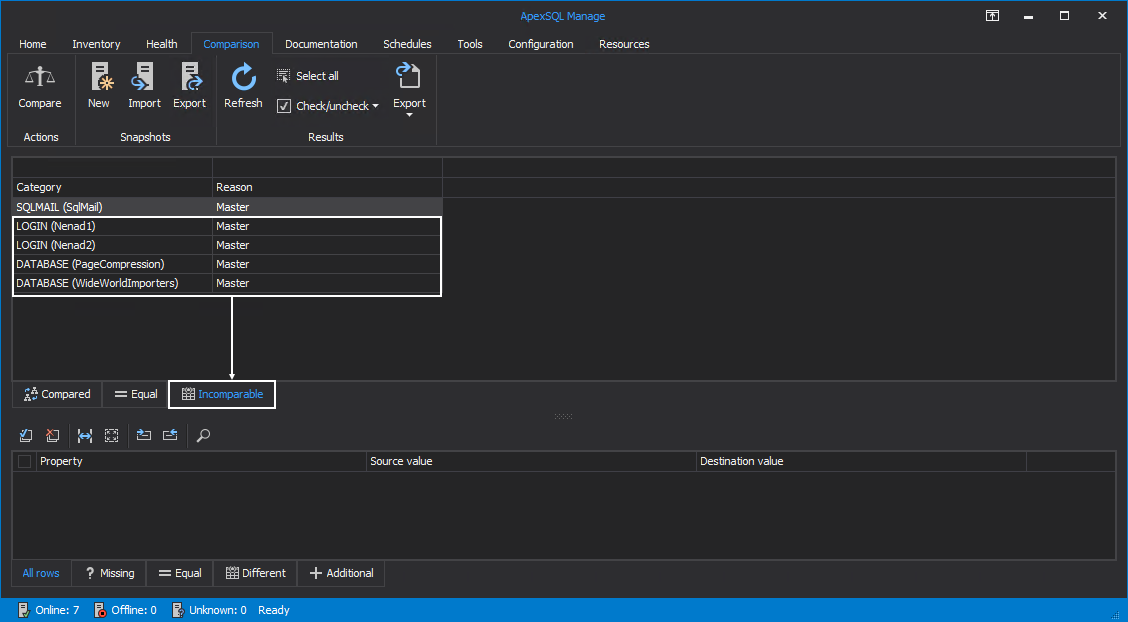This screenshot has height=622, width=1128.
Task: Switch to the Schedules tab
Action: point(407,44)
